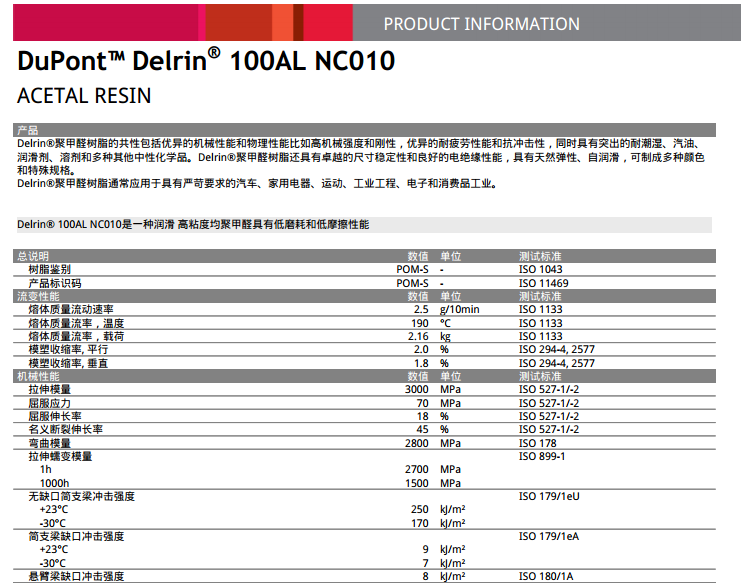Click the ISO 179/1eU test standard
741x583 pixels.
[x=549, y=497]
